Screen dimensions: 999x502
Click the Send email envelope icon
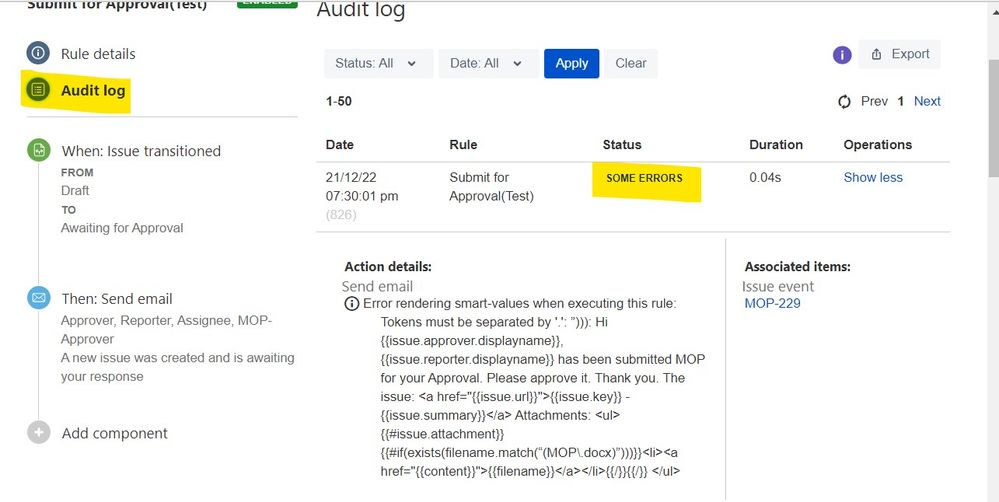(x=39, y=298)
